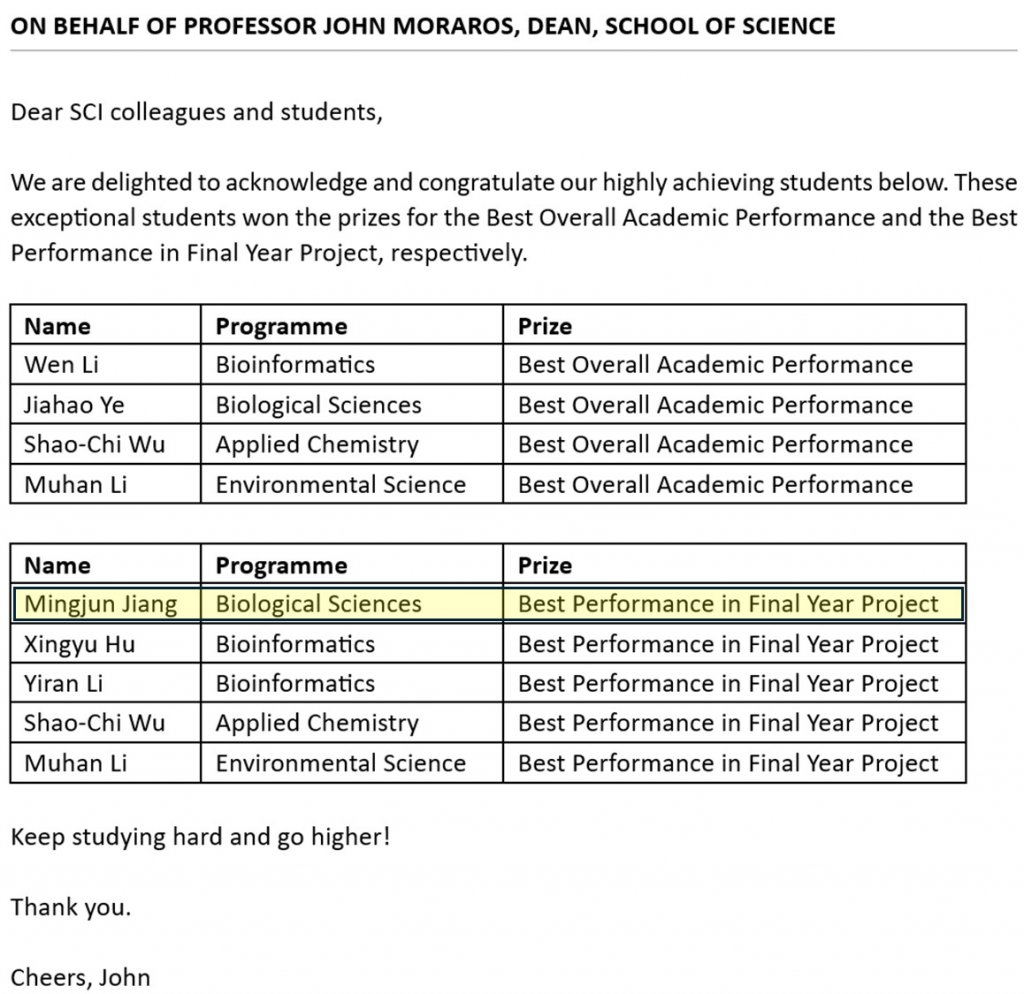This screenshot has width=1024, height=994.
Task: Click the Prize header of the first table
Action: coord(545,326)
